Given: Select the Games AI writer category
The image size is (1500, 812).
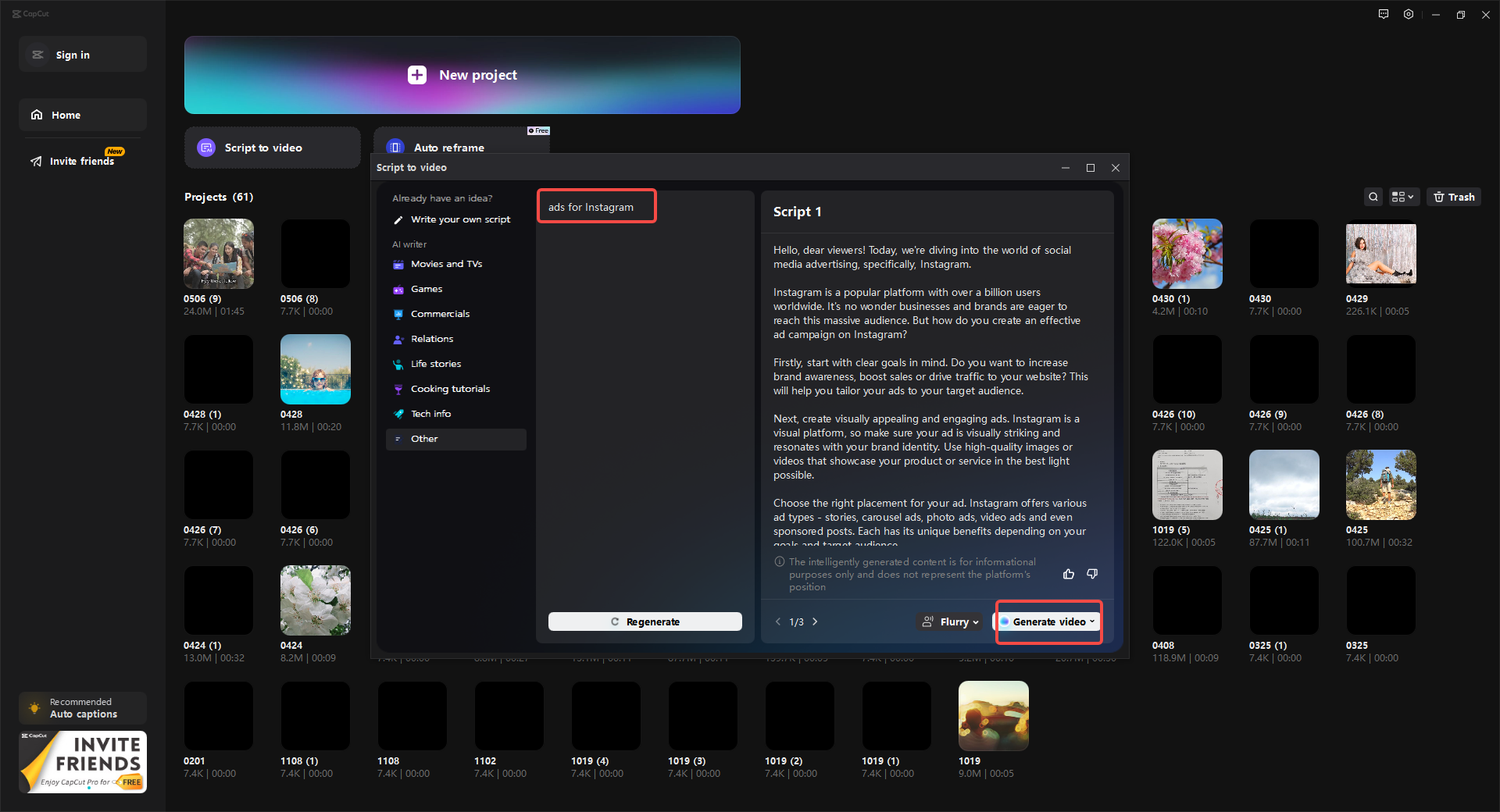Looking at the screenshot, I should pyautogui.click(x=427, y=289).
